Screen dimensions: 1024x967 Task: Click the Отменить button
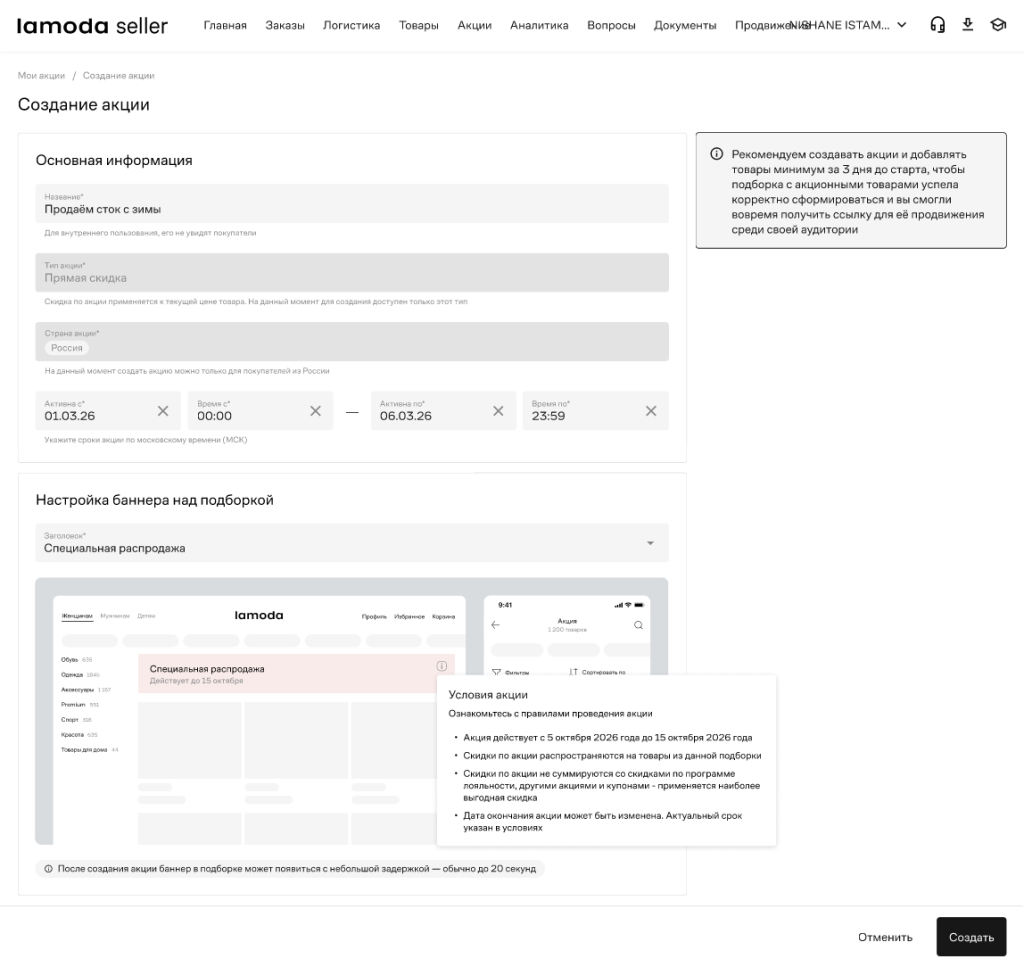(885, 937)
